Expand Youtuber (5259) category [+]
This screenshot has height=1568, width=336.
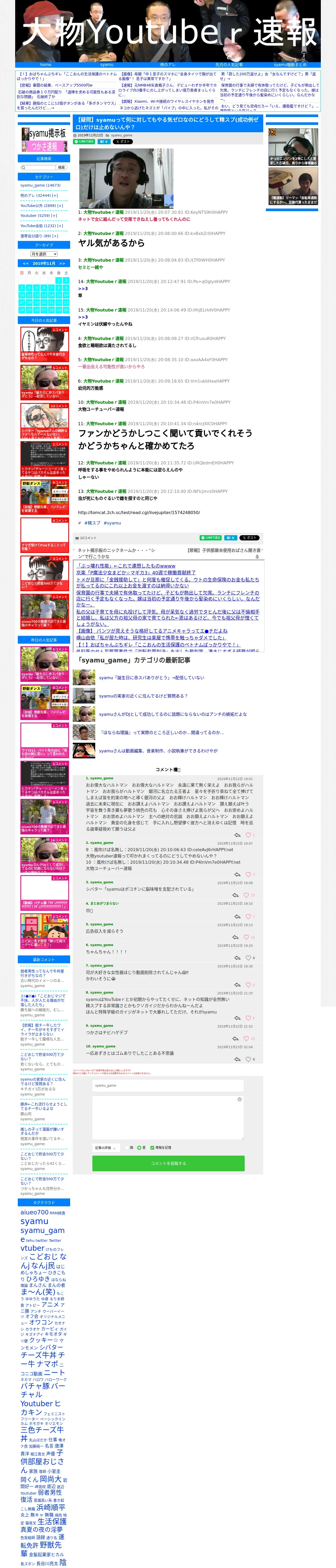54,216
